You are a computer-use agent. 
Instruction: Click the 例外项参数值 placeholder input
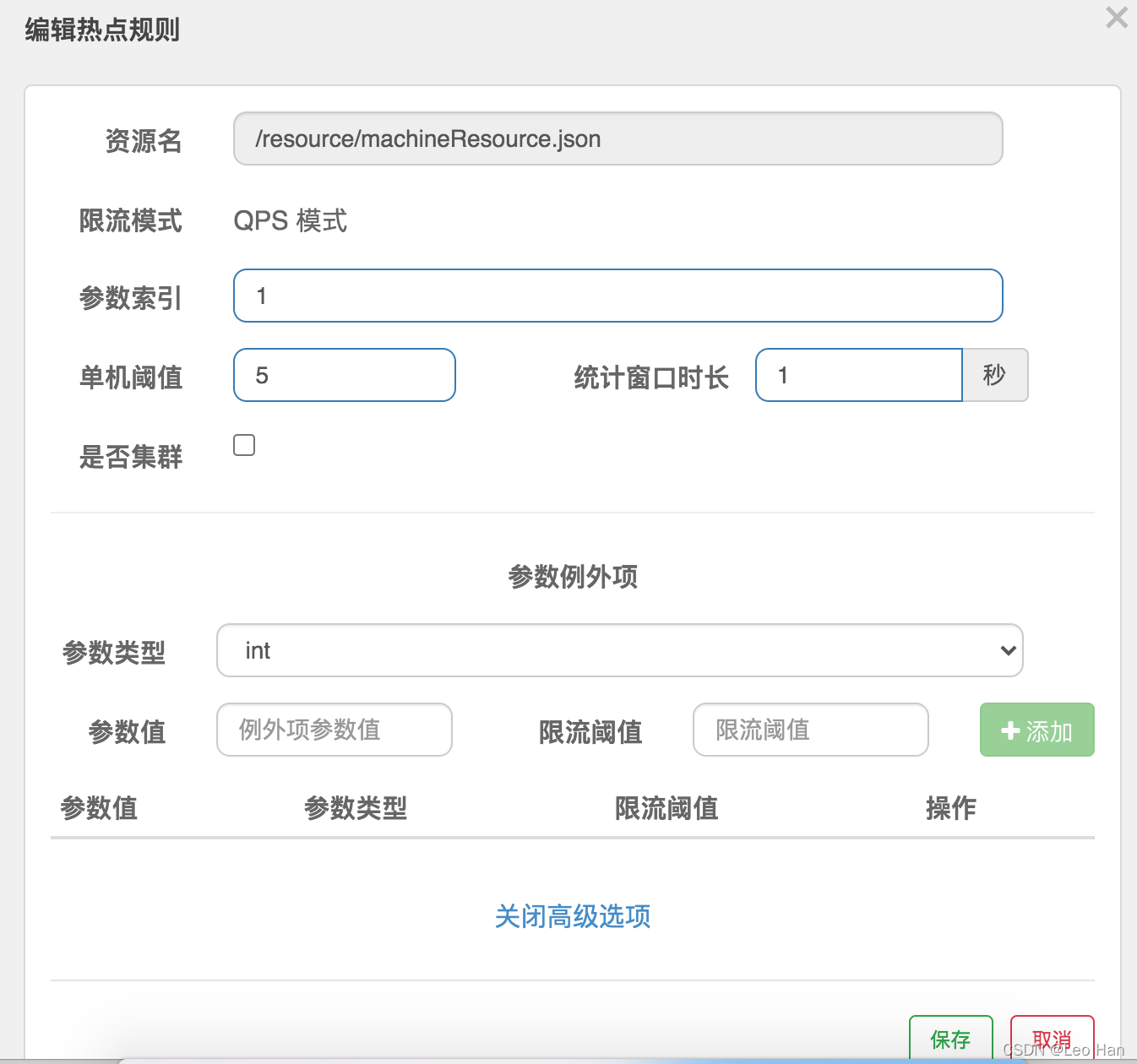[334, 730]
